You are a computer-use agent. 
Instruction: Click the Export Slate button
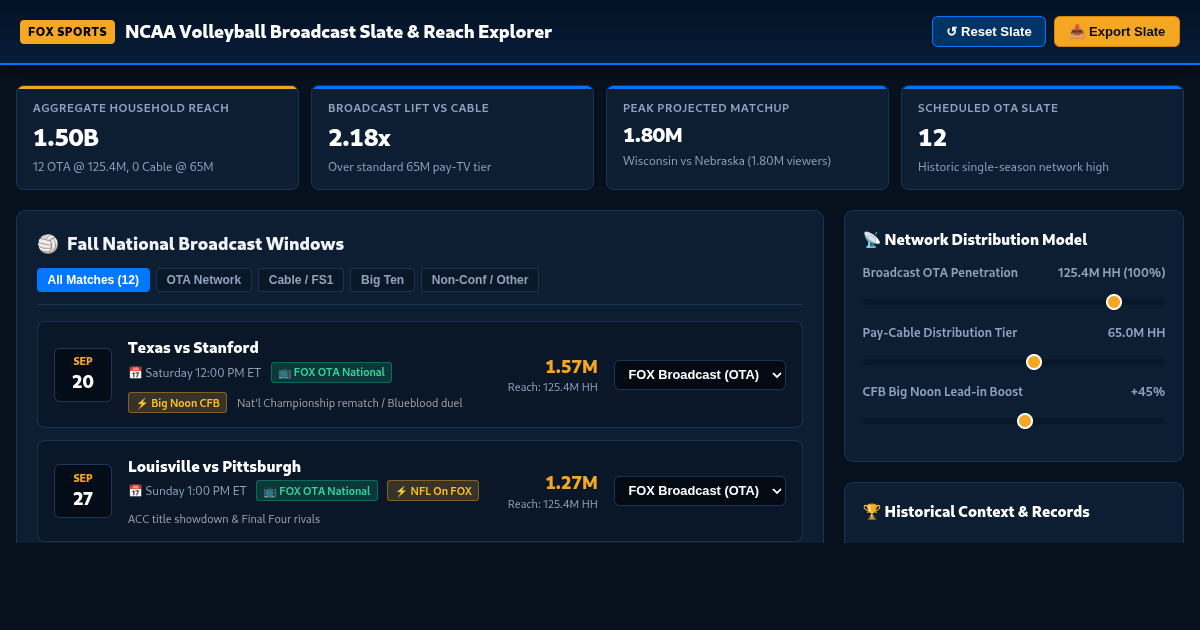point(1117,31)
